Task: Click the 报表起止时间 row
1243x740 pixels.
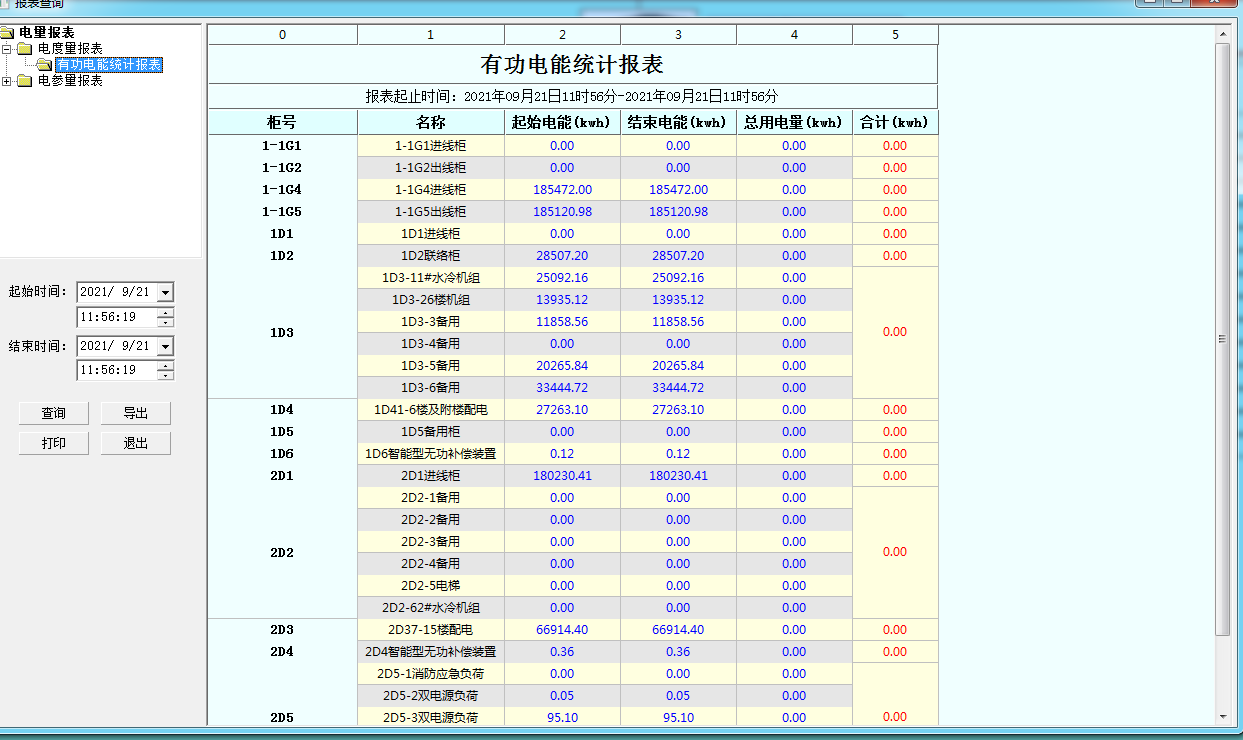Action: (573, 97)
